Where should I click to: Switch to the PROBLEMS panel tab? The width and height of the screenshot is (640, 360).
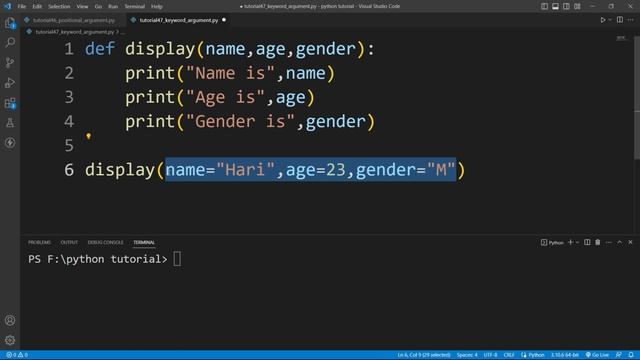point(39,242)
